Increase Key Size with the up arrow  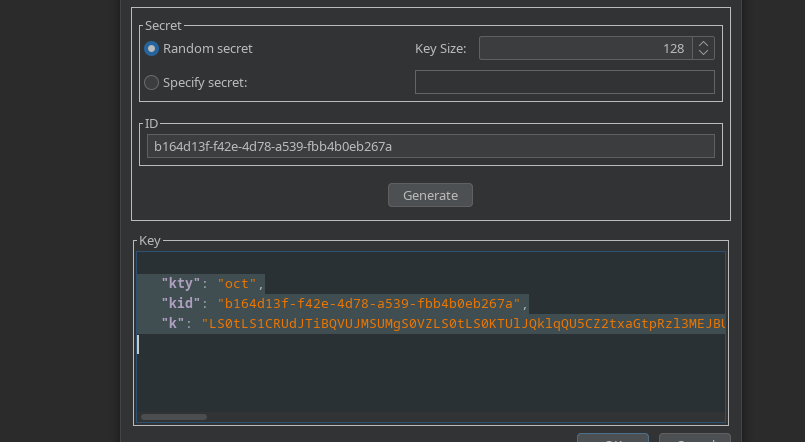click(x=703, y=43)
